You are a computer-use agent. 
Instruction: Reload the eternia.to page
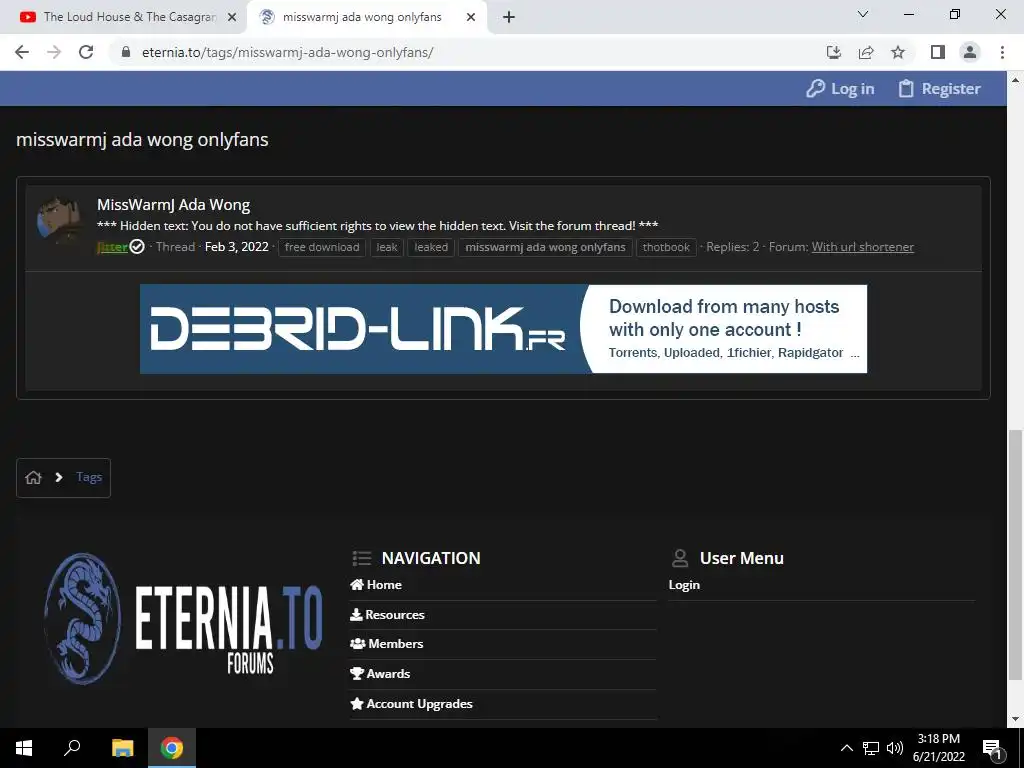[86, 52]
